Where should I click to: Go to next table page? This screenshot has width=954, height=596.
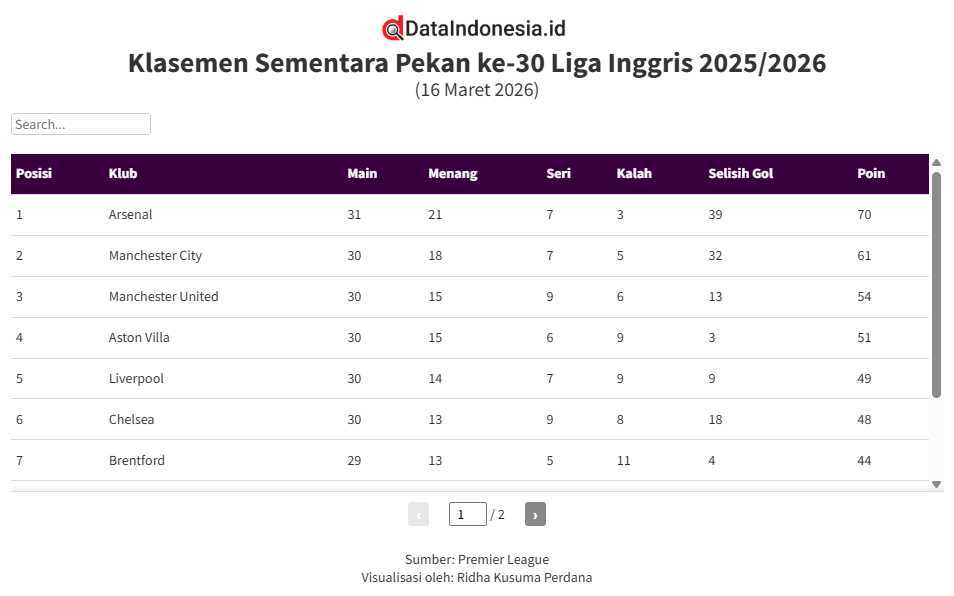click(535, 515)
